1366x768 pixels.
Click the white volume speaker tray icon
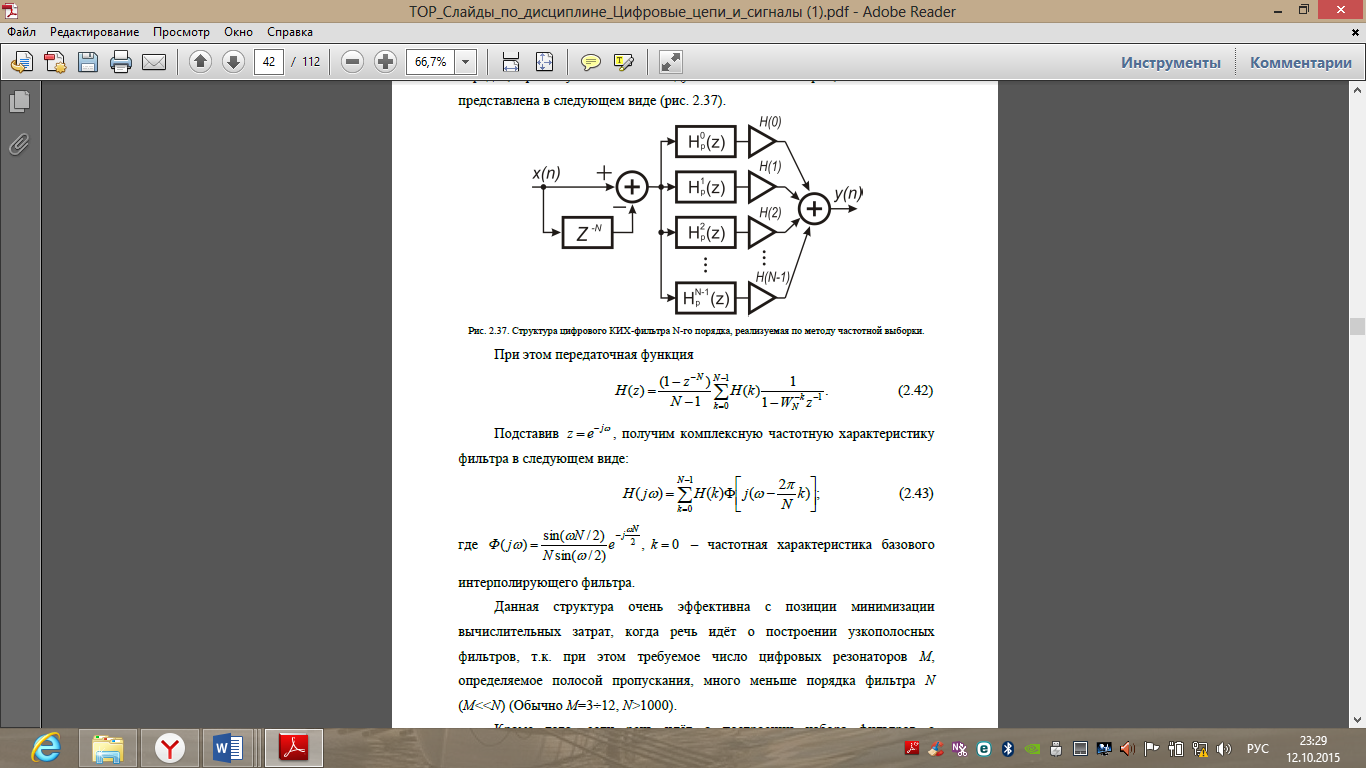[1224, 748]
